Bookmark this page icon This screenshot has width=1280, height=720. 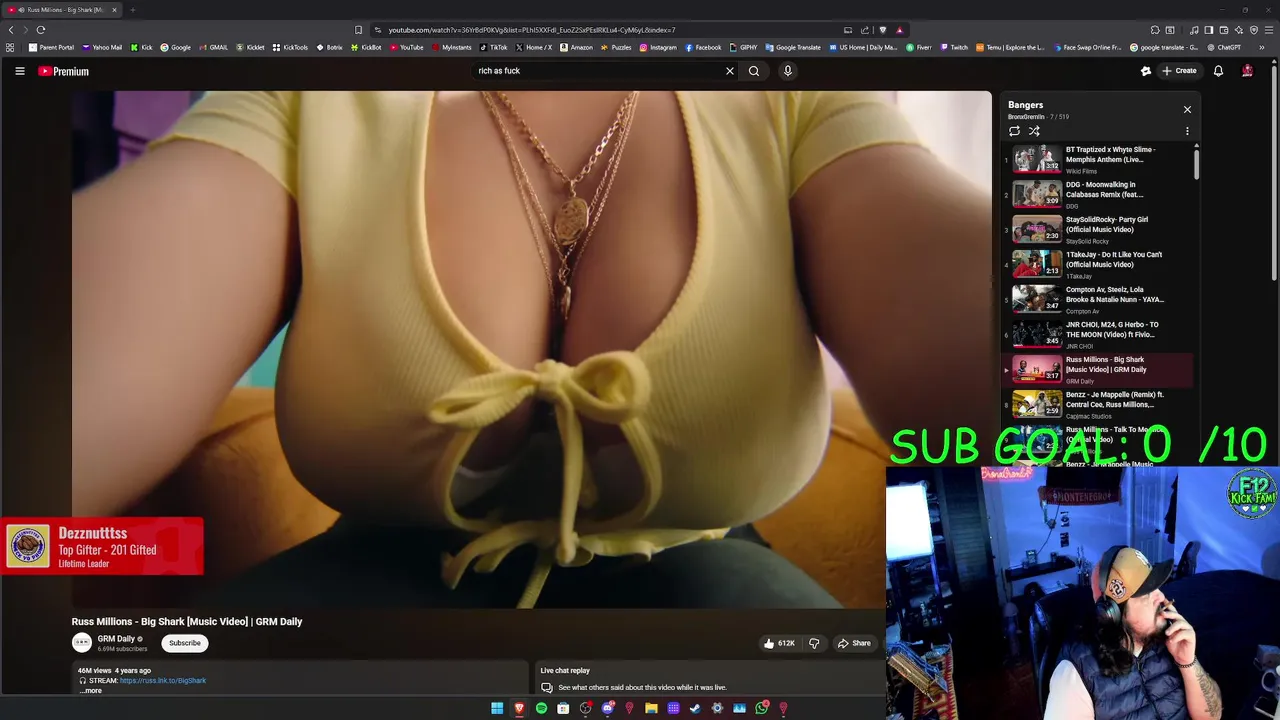pos(358,30)
